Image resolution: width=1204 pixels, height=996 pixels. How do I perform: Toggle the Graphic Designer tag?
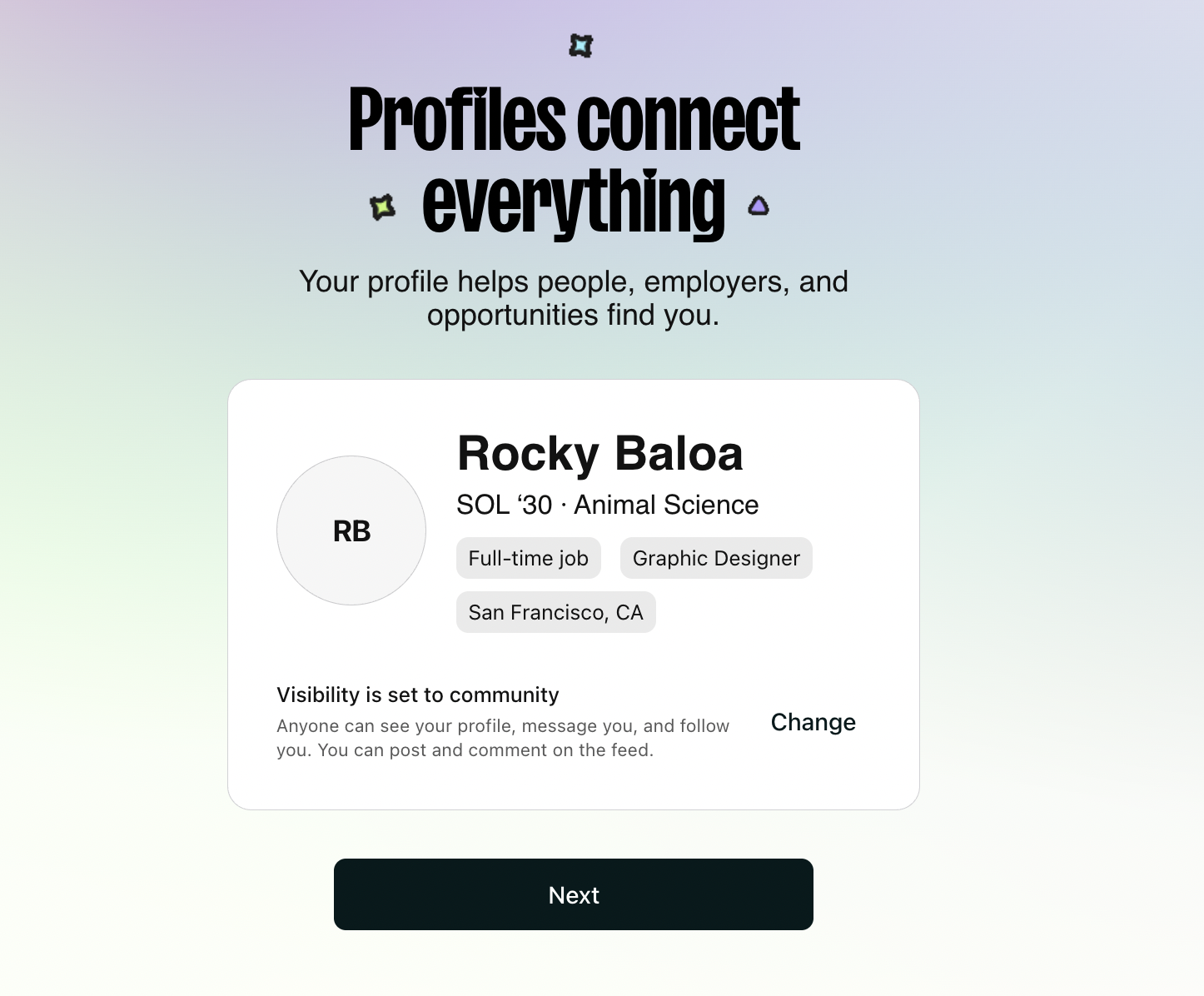click(716, 558)
